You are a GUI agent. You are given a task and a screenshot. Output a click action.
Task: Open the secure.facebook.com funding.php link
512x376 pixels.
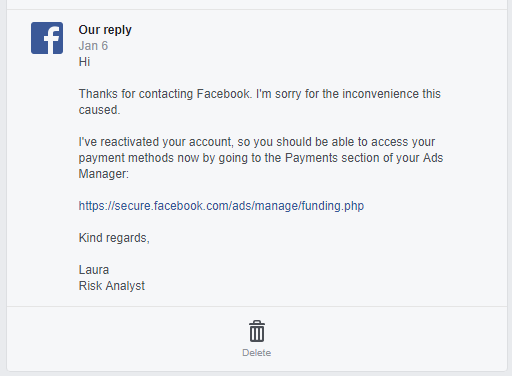click(x=221, y=206)
